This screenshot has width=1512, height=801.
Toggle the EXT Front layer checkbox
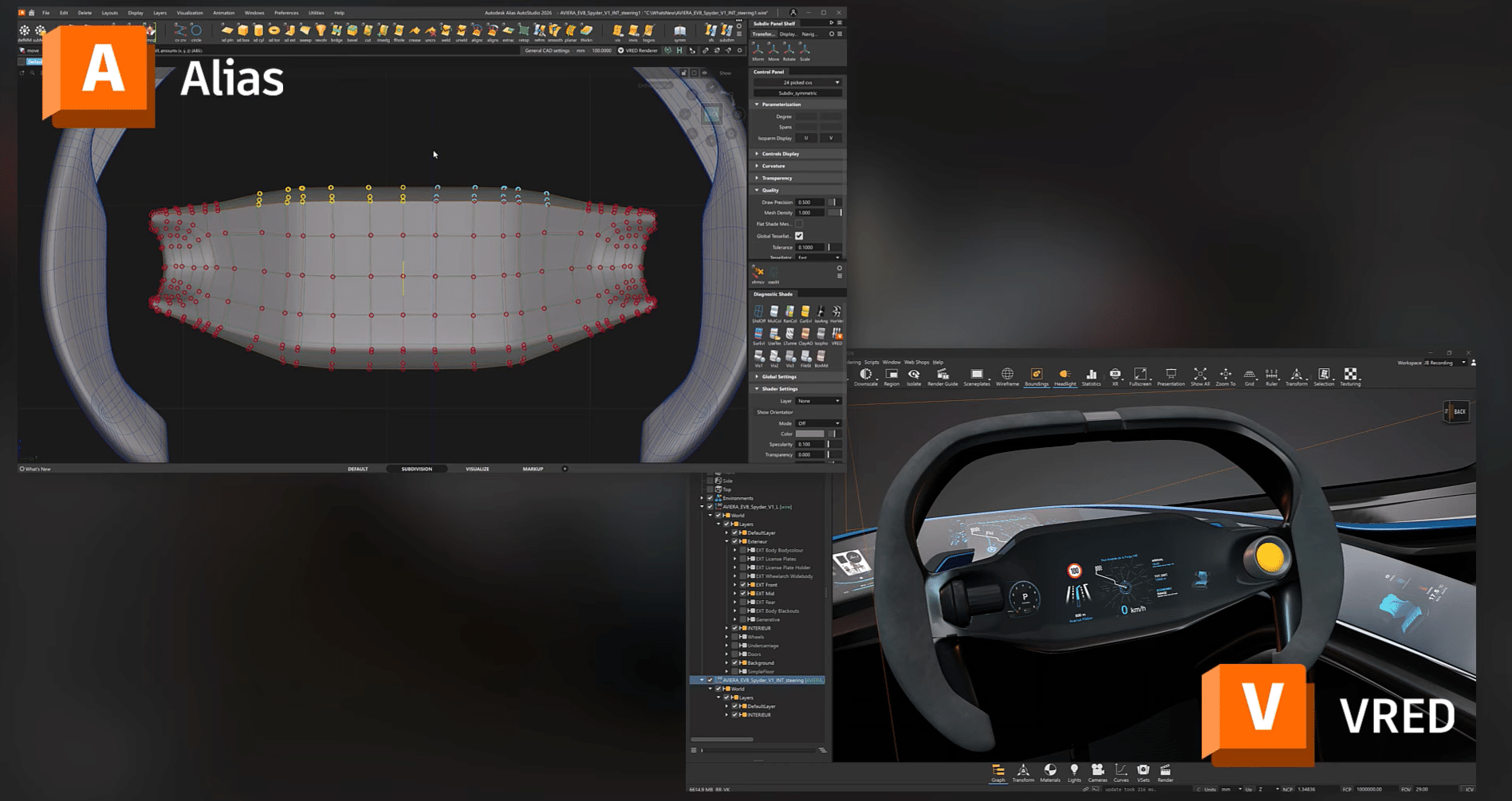(743, 585)
